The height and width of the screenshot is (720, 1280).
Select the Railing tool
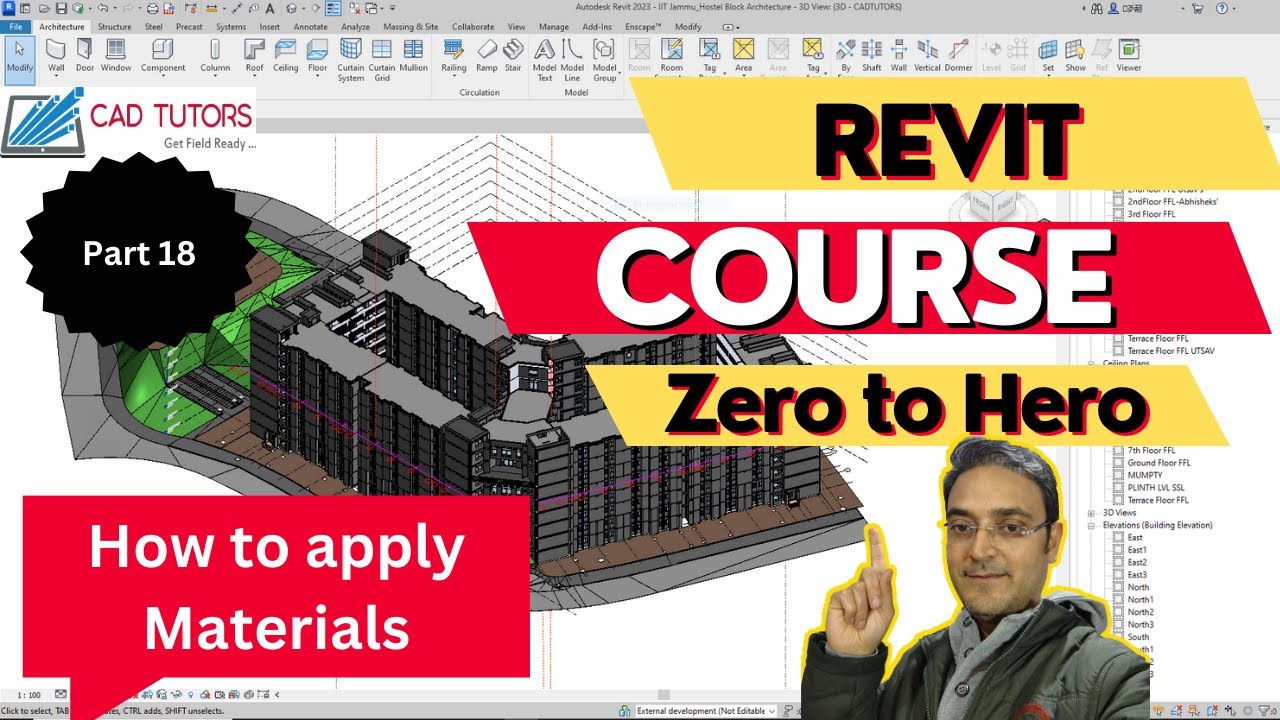point(454,56)
